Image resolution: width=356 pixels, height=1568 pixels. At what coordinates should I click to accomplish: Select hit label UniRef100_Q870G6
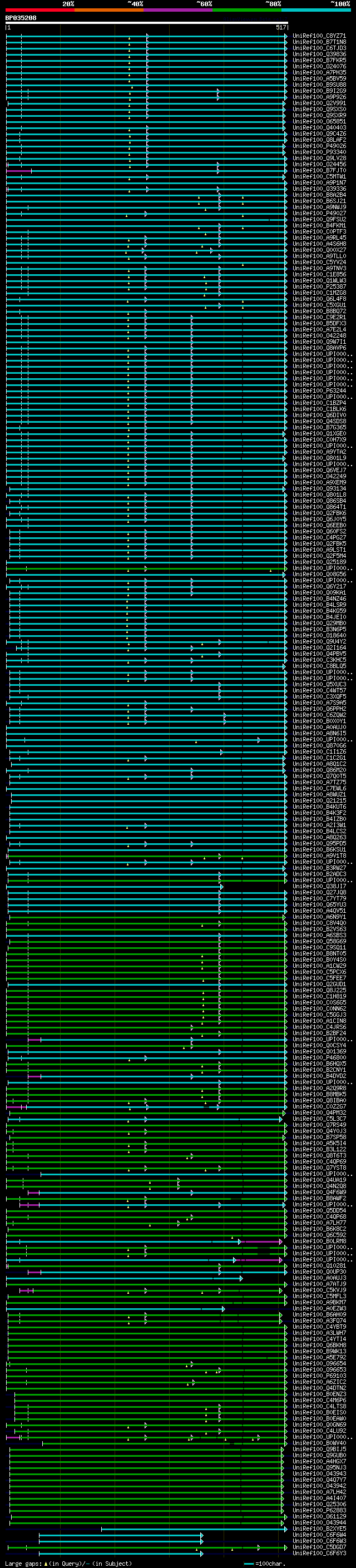319,746
